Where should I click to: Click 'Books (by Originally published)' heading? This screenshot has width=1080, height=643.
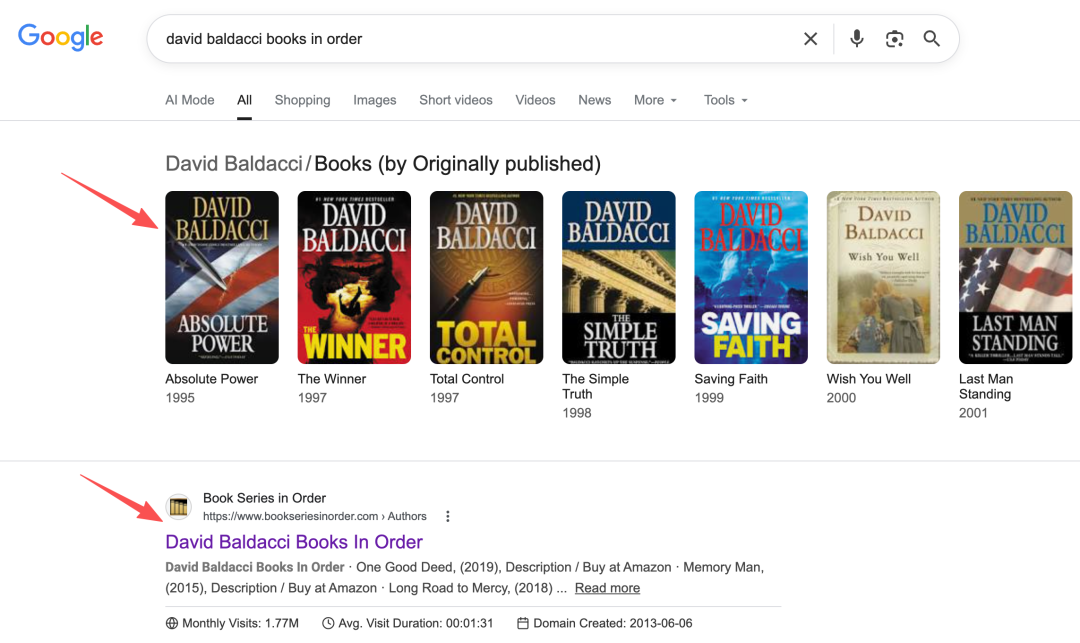click(x=457, y=164)
